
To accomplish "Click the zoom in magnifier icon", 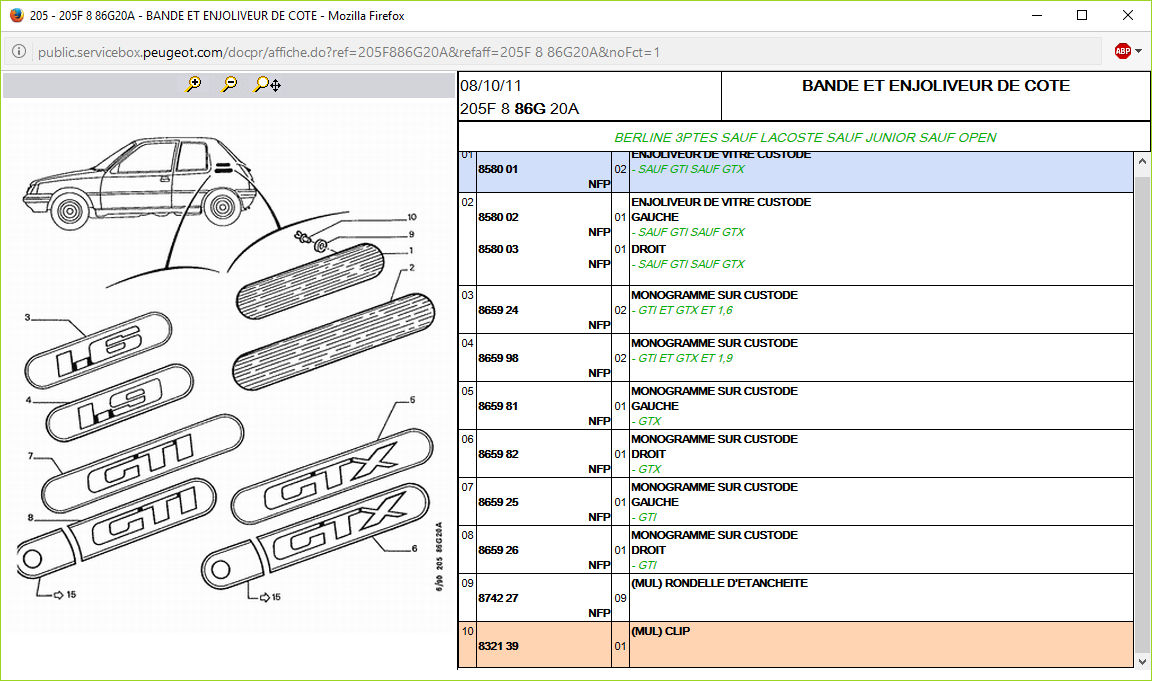I will [x=194, y=85].
